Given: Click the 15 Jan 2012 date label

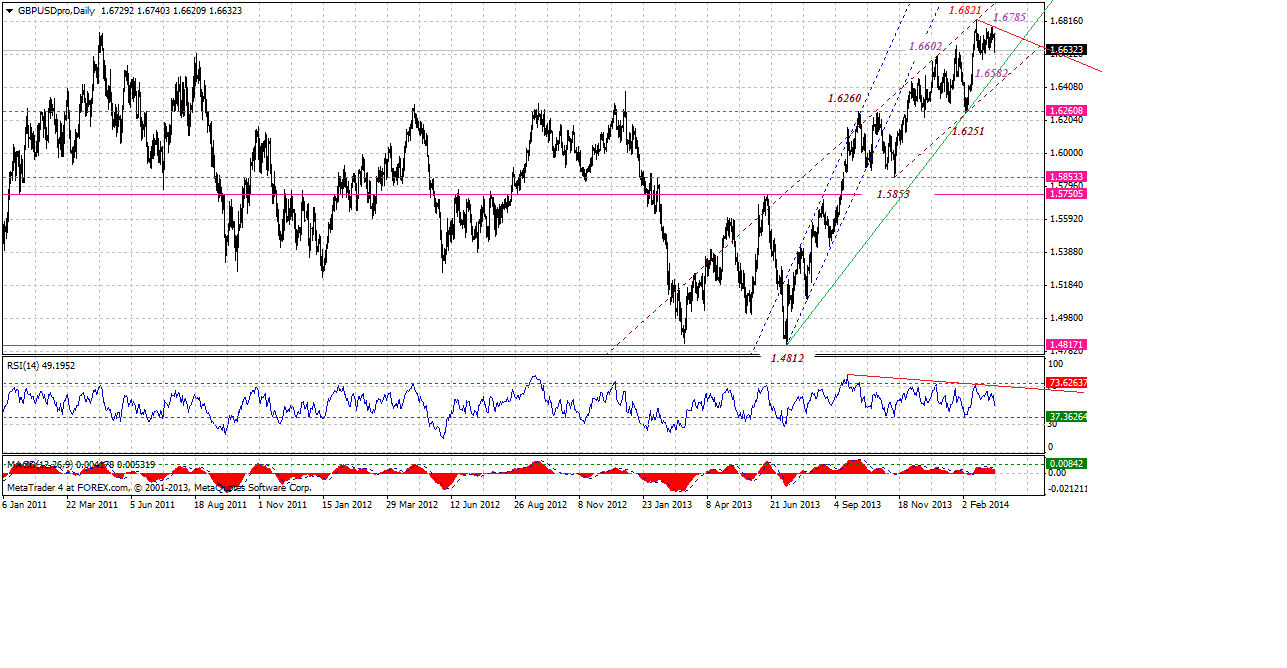Looking at the screenshot, I should (x=347, y=505).
